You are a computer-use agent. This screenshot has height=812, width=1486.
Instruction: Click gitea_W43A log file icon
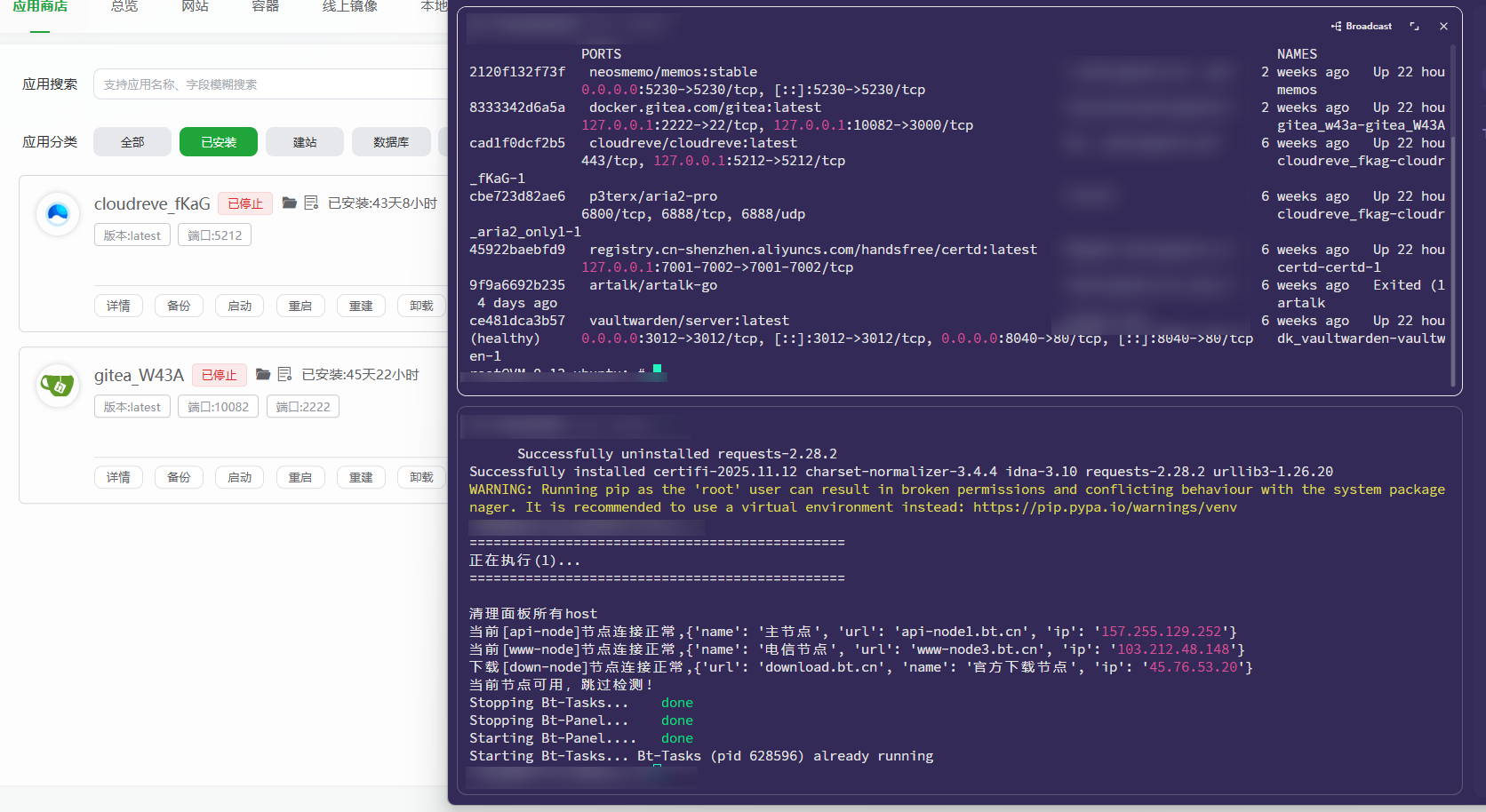(x=284, y=375)
